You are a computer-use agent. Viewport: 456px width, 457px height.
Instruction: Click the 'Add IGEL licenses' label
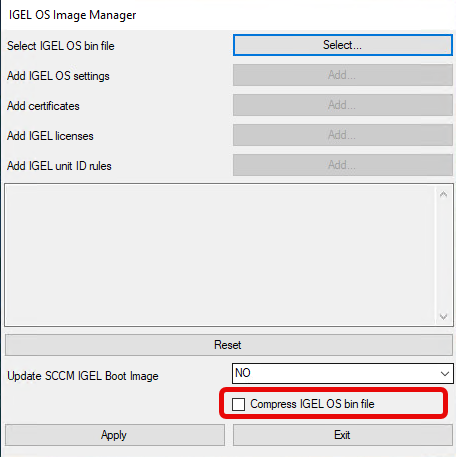pyautogui.click(x=50, y=136)
